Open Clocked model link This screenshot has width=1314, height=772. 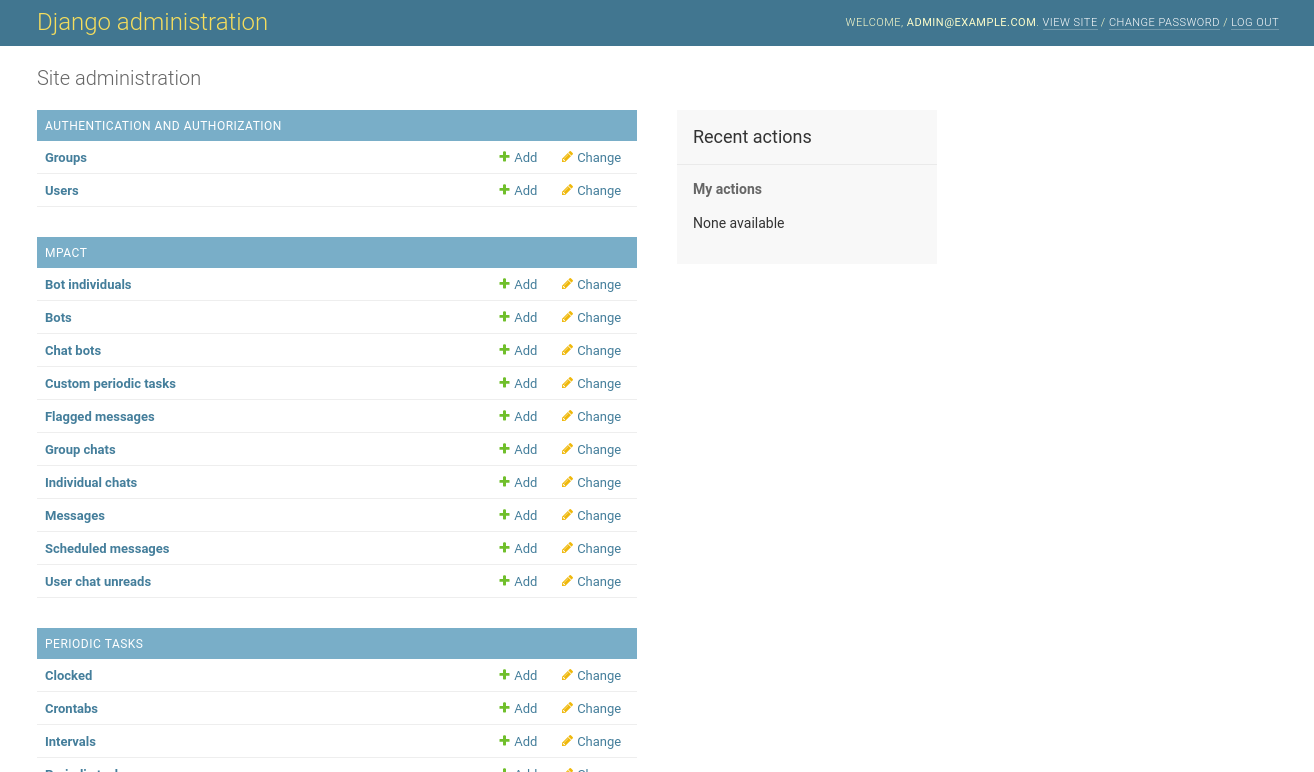(69, 676)
